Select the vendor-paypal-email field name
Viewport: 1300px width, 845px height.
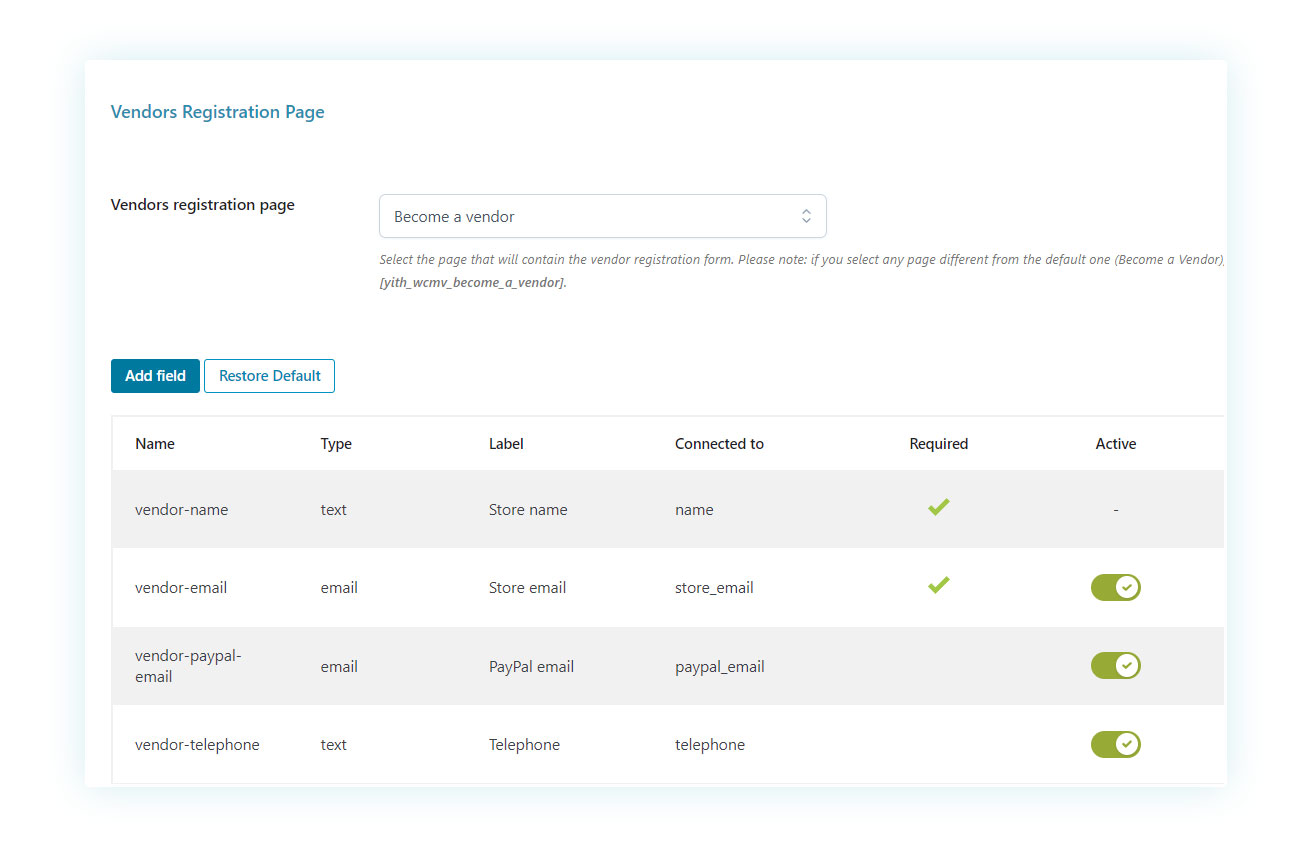pos(188,666)
